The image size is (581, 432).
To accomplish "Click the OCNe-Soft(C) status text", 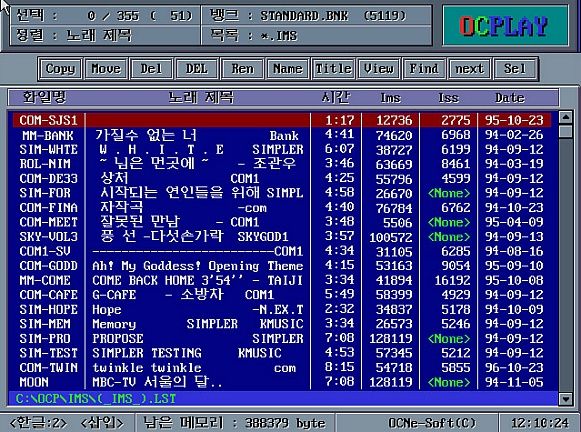I will coord(432,423).
